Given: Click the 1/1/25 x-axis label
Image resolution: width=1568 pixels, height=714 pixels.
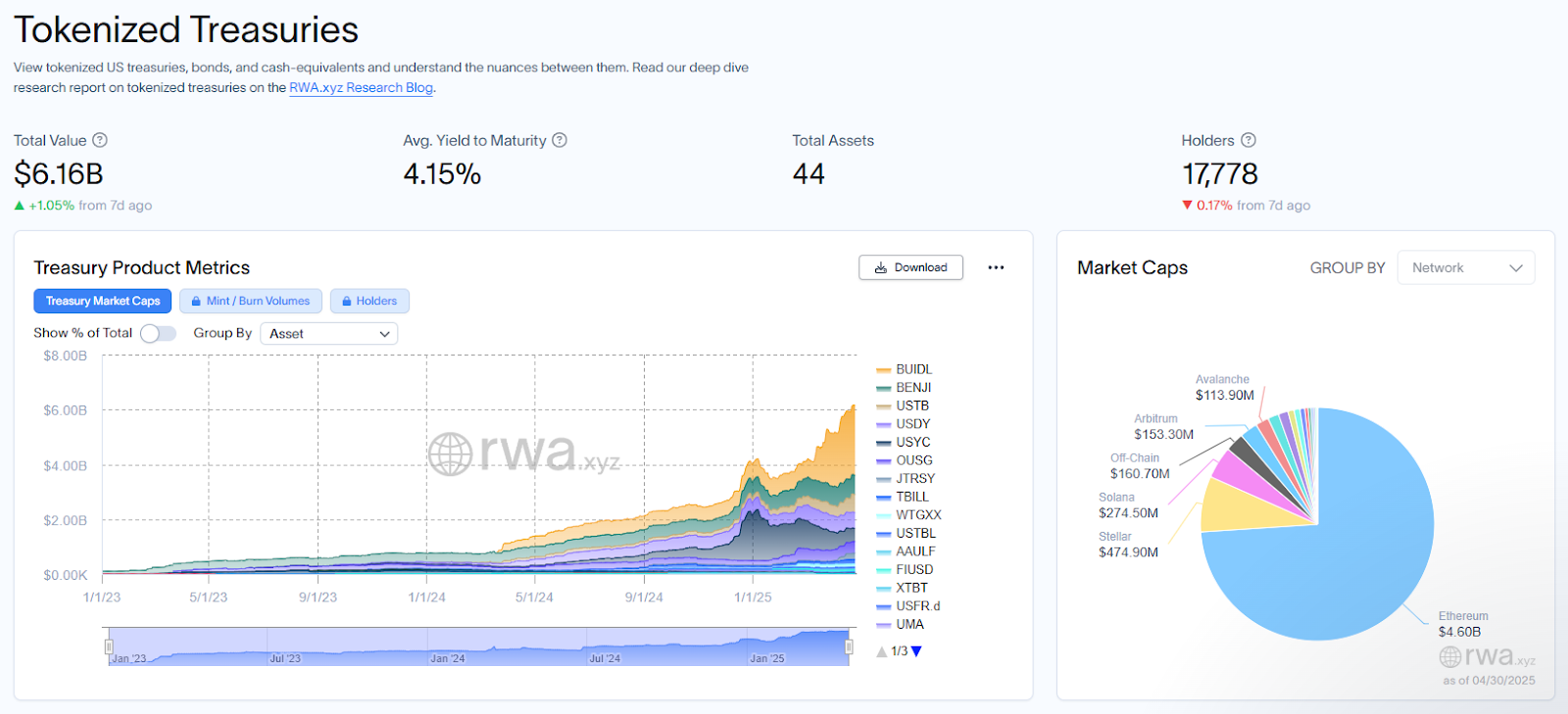Looking at the screenshot, I should [x=753, y=596].
